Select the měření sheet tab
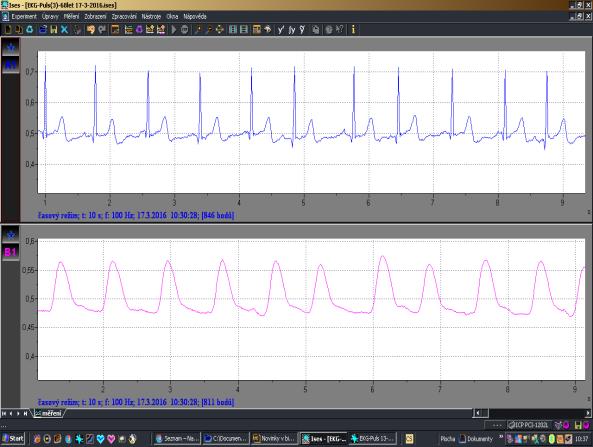The width and height of the screenshot is (593, 447). (48, 413)
